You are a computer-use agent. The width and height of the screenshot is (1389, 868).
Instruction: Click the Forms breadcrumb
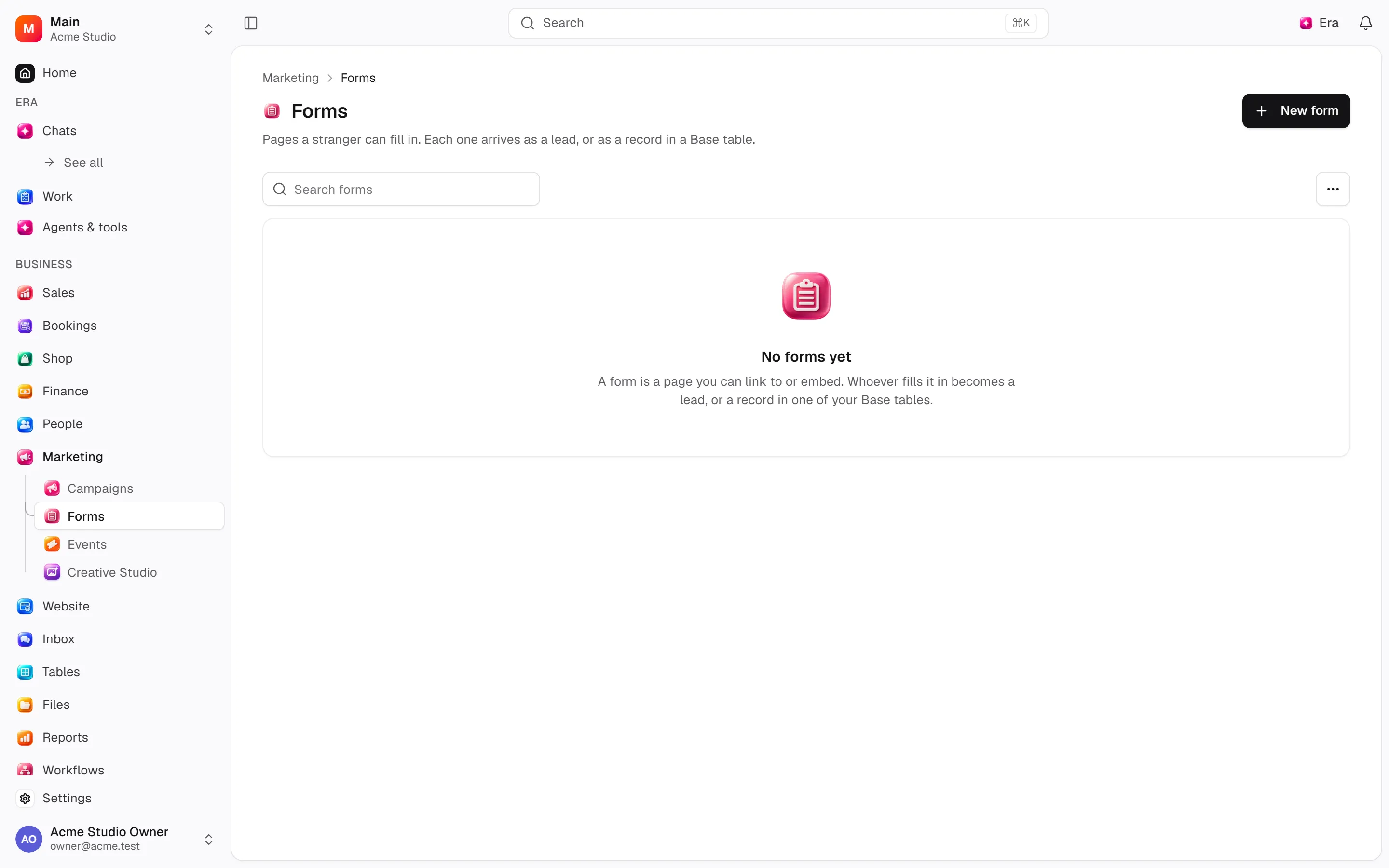[x=357, y=78]
